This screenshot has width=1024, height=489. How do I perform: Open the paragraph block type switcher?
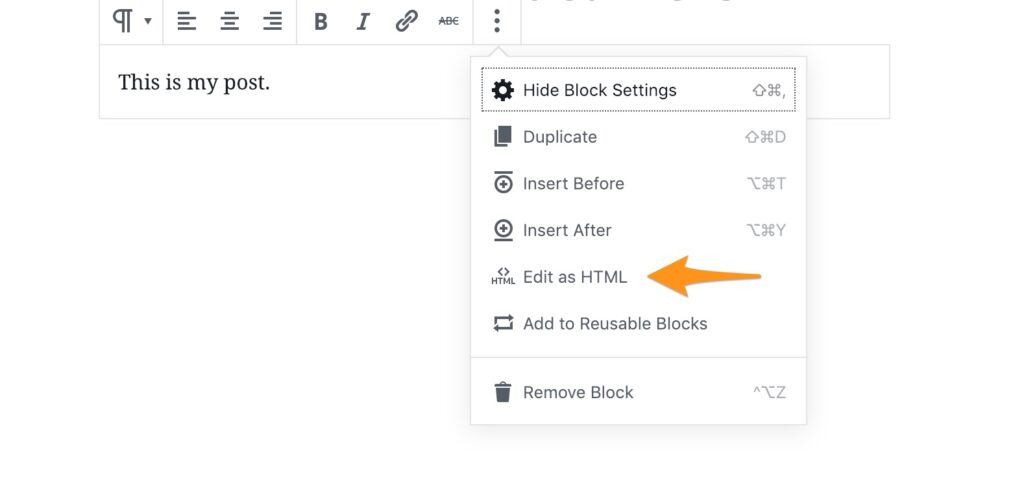131,21
